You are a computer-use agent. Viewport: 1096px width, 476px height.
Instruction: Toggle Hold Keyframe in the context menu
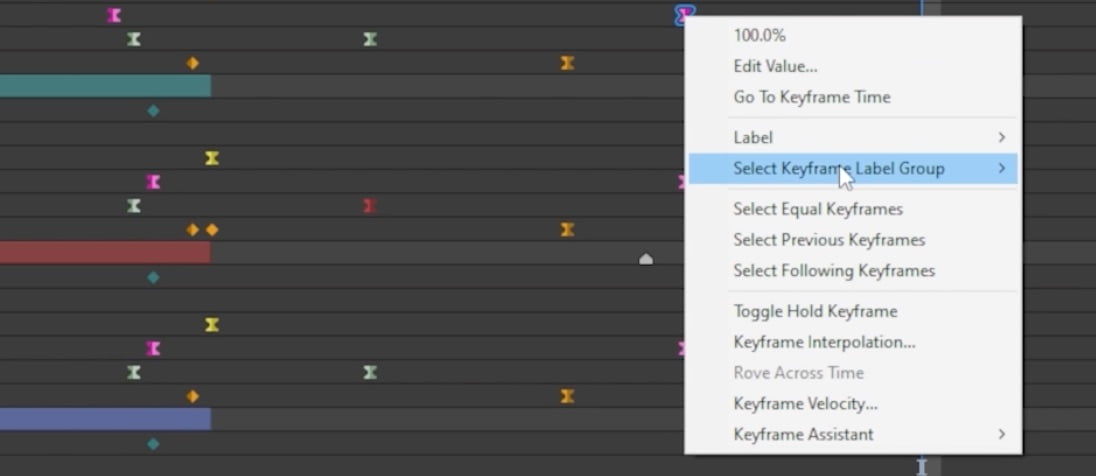(x=815, y=311)
